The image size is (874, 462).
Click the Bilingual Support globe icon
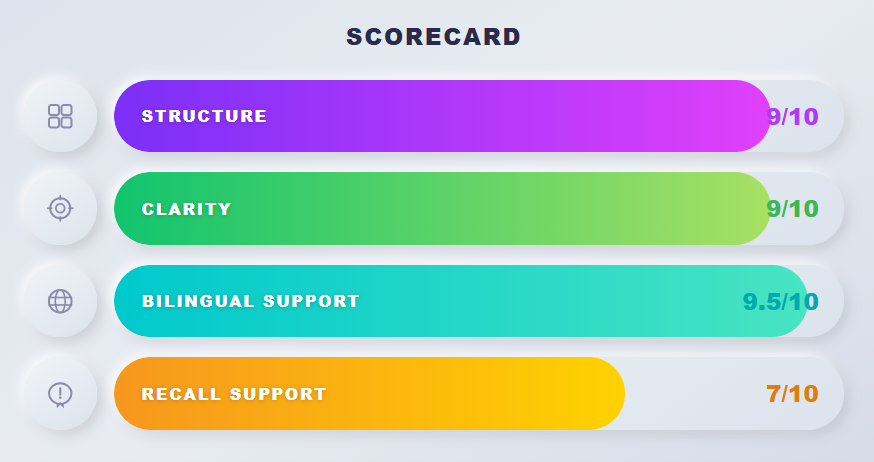60,301
